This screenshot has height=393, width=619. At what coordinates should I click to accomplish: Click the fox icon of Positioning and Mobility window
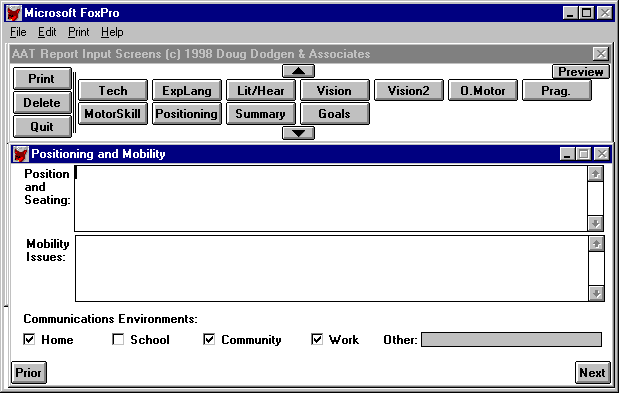click(x=20, y=154)
